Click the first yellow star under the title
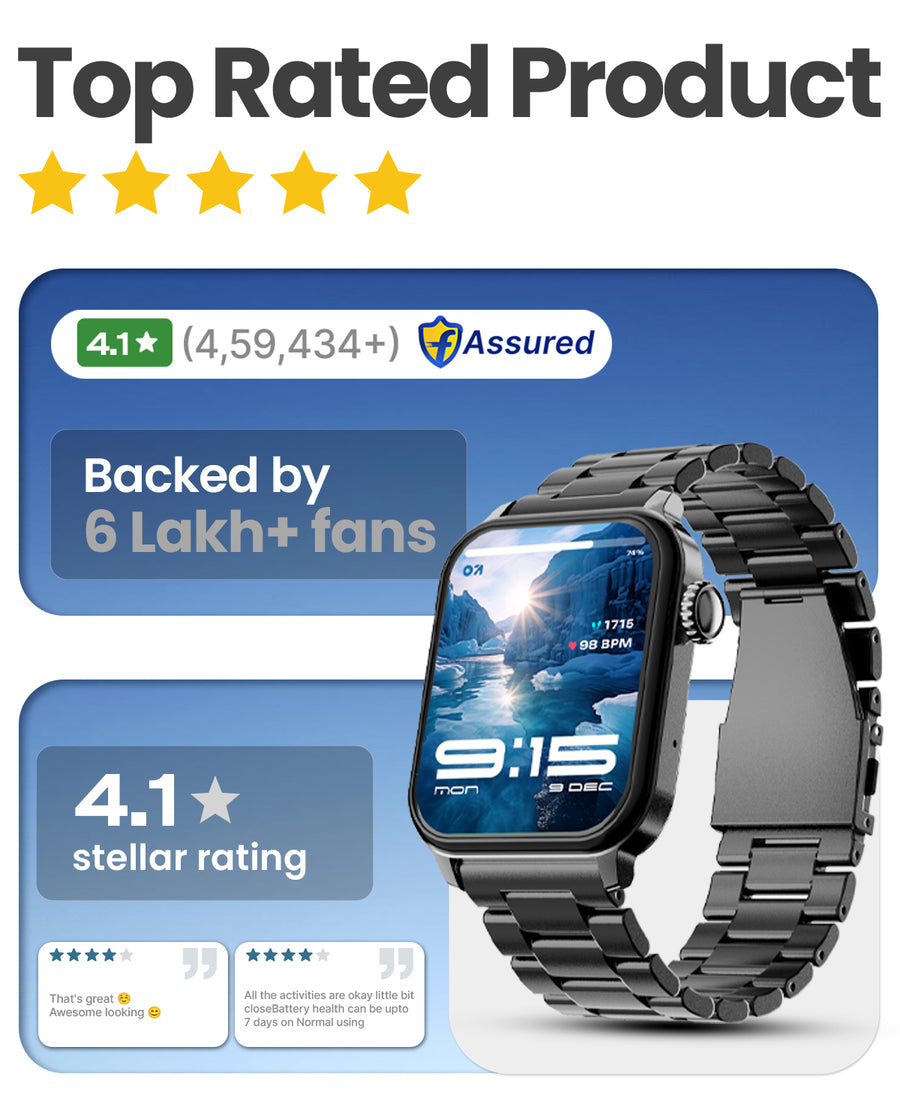Viewport: 900px width, 1116px height. [x=52, y=182]
